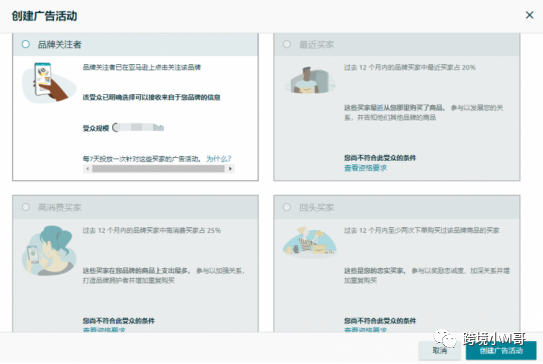Click the 最近买家 card title
Image resolution: width=543 pixels, height=364 pixels.
317,45
